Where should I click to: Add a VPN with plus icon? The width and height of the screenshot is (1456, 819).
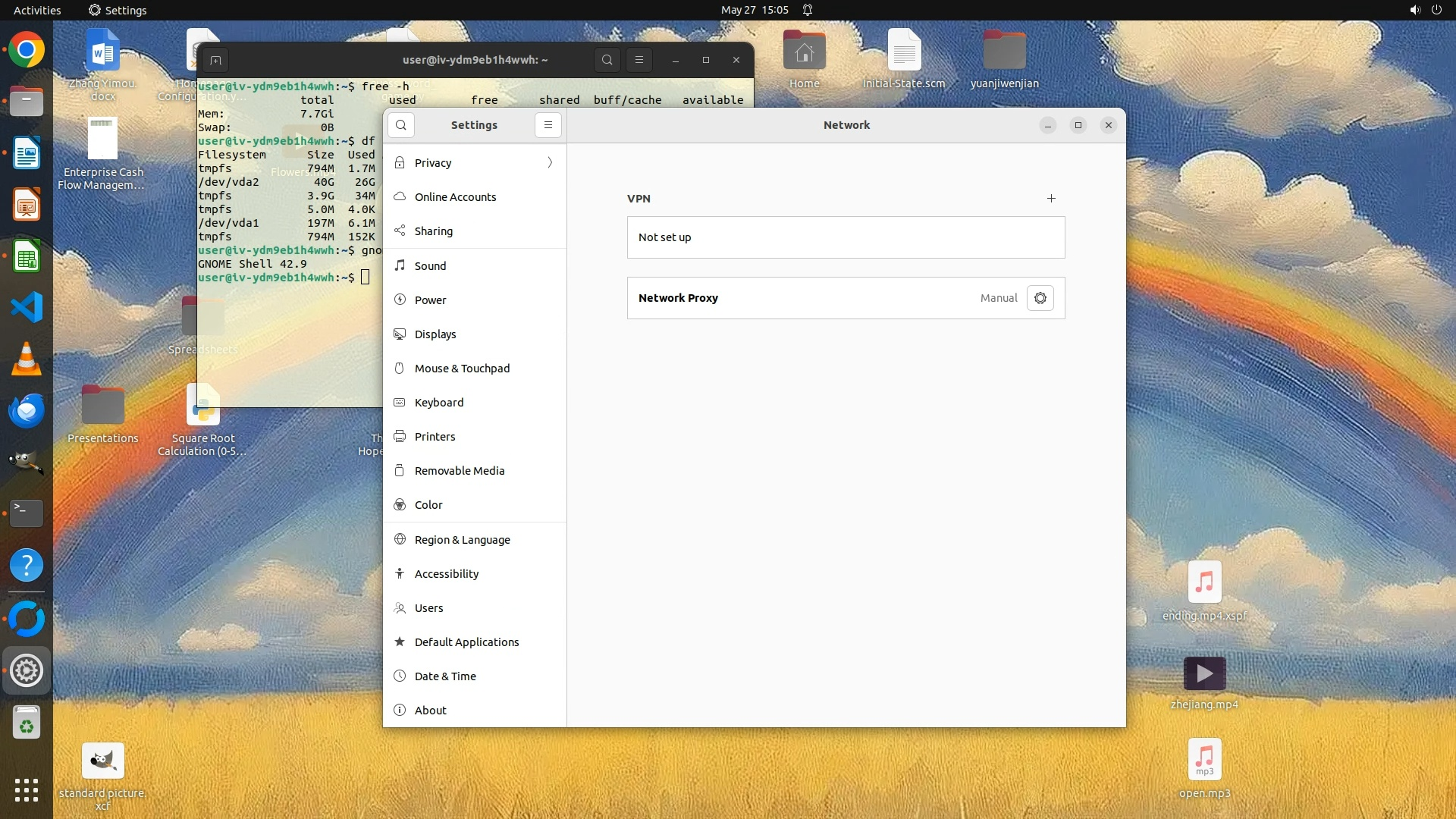pyautogui.click(x=1051, y=199)
